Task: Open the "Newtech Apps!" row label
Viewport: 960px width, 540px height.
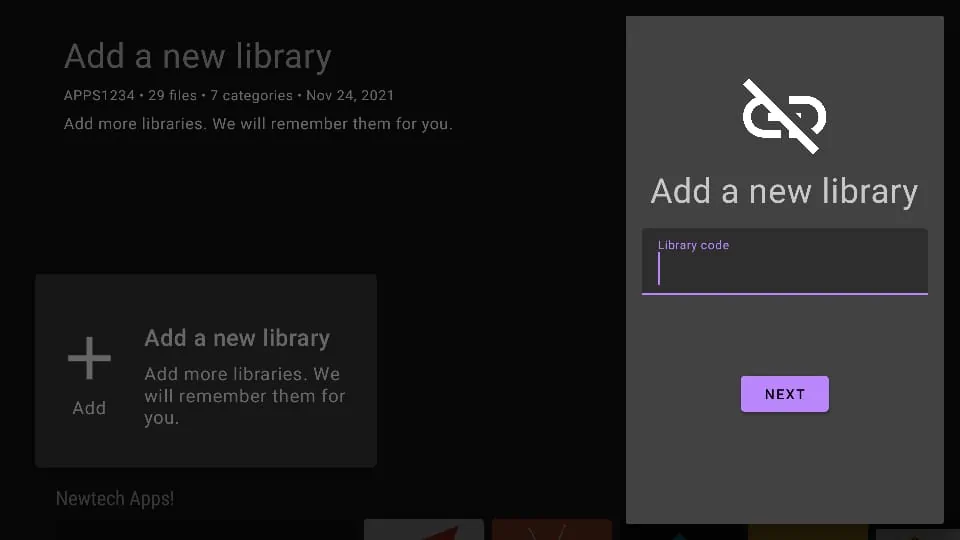Action: (115, 498)
